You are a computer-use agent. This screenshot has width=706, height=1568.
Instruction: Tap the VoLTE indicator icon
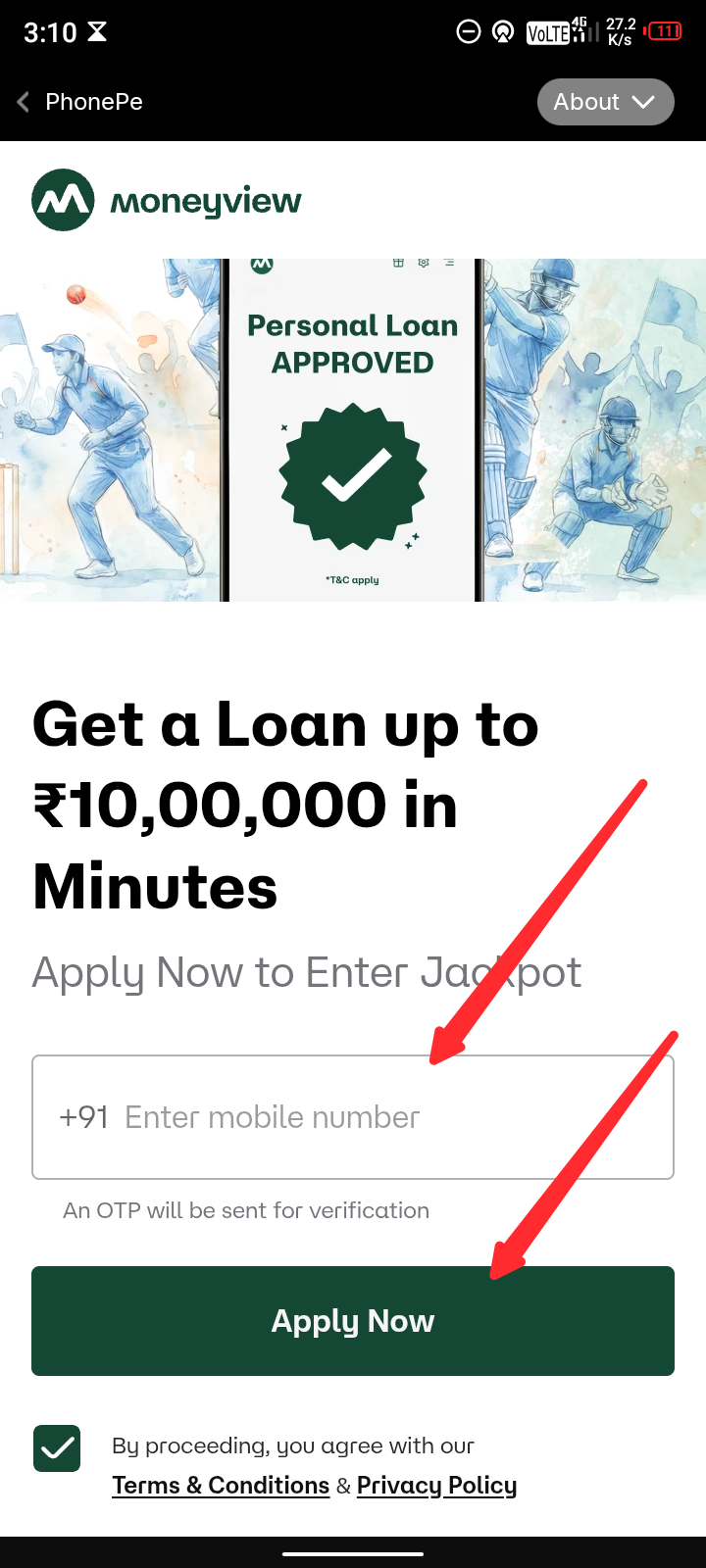coord(548,33)
